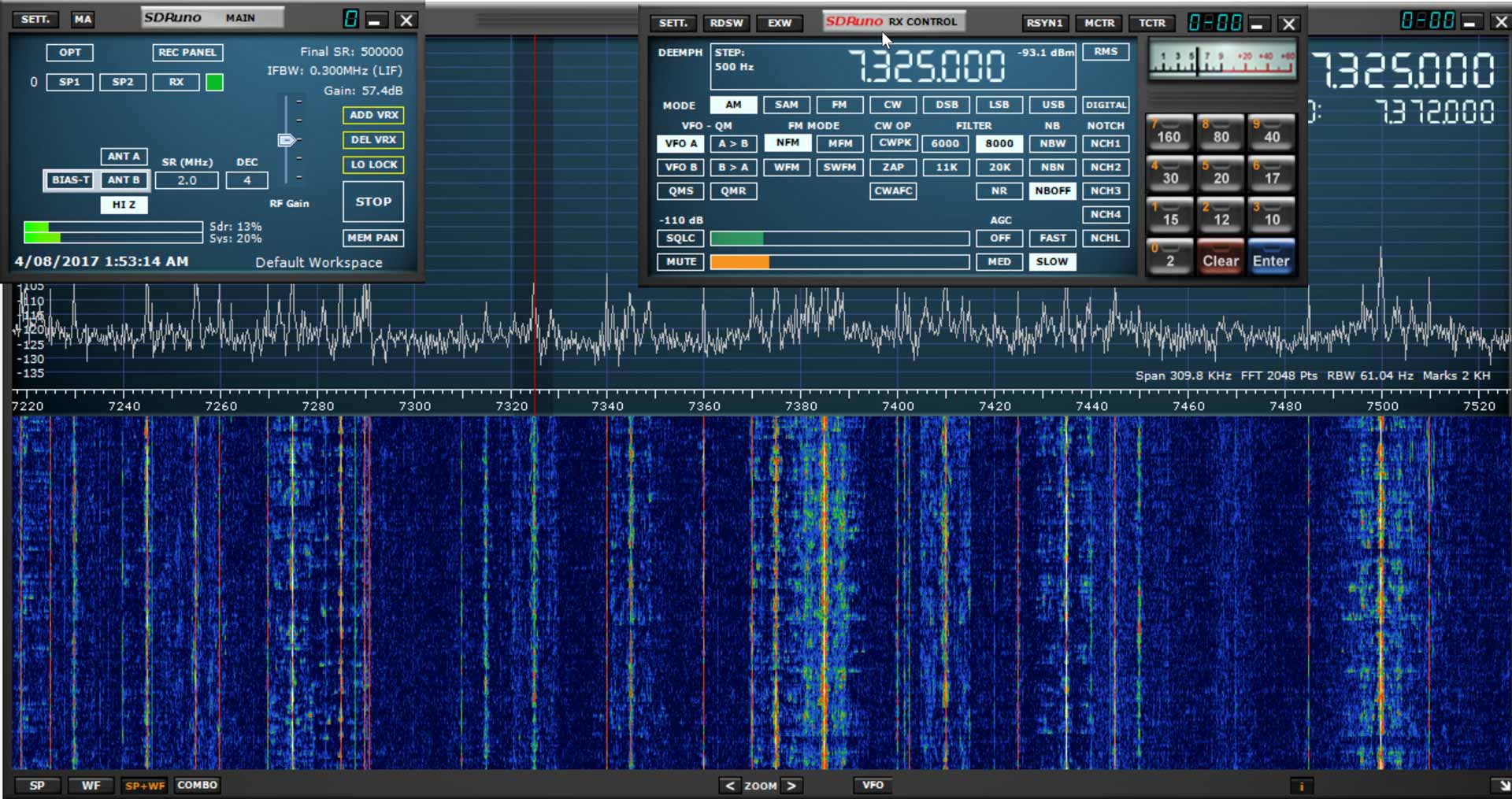Enable BIAS-T on the main panel

tap(69, 180)
